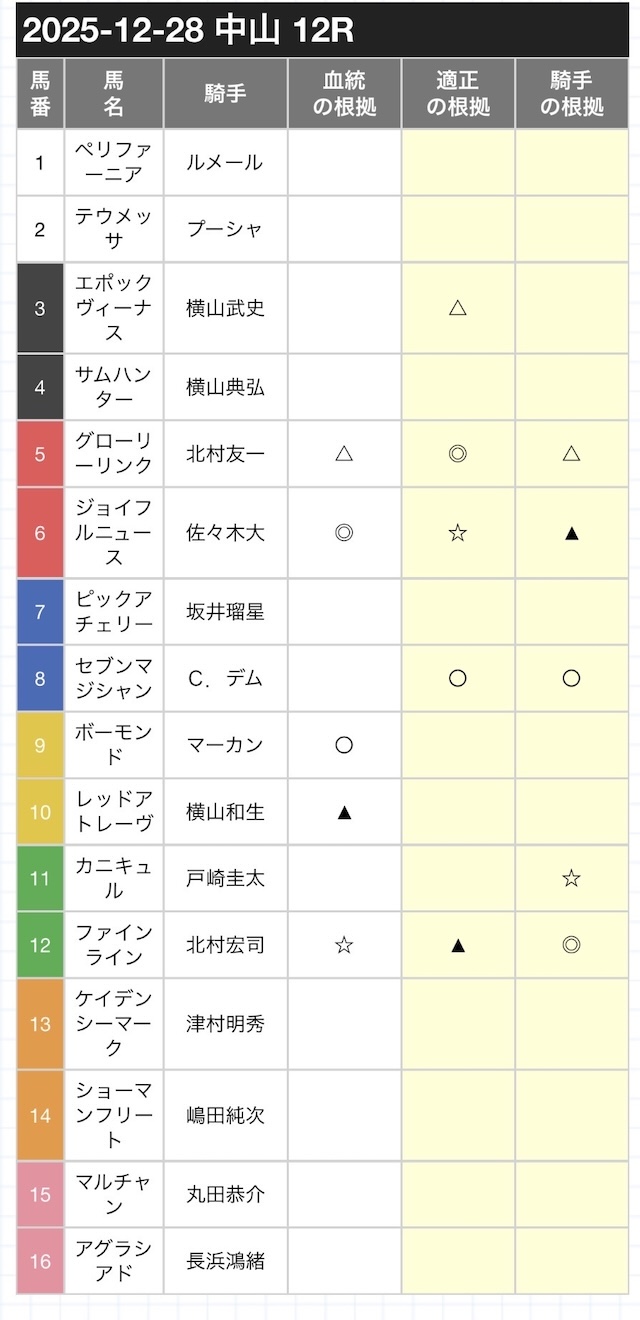The width and height of the screenshot is (640, 1320).
Task: Select the 騎手の根拠 column header
Action: (571, 94)
